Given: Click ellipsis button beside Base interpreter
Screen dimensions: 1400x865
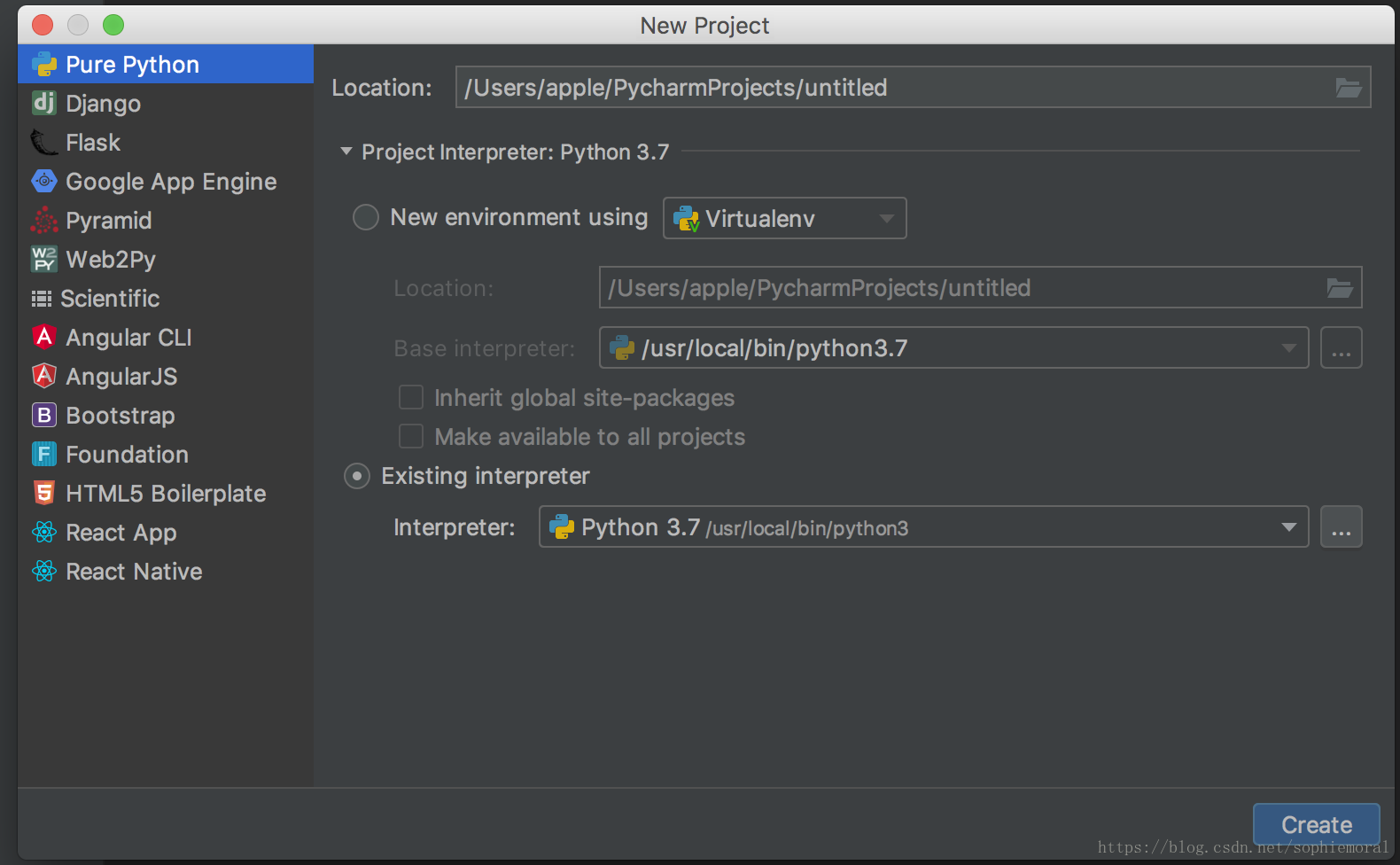Looking at the screenshot, I should [x=1341, y=347].
